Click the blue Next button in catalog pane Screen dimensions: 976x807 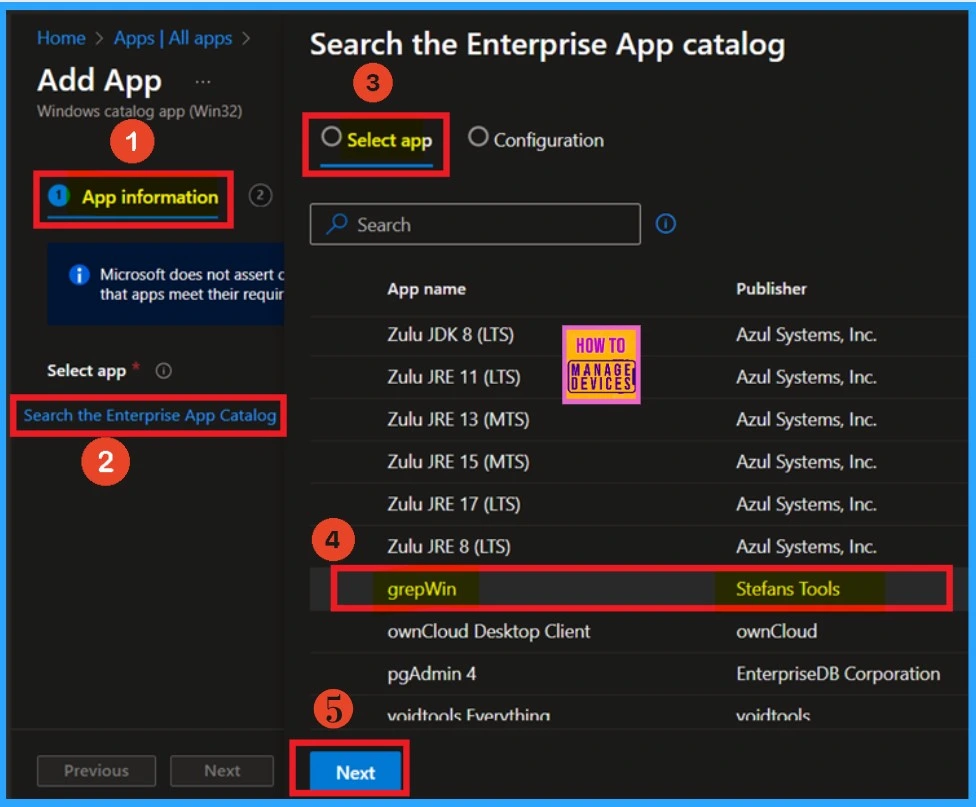pyautogui.click(x=355, y=772)
